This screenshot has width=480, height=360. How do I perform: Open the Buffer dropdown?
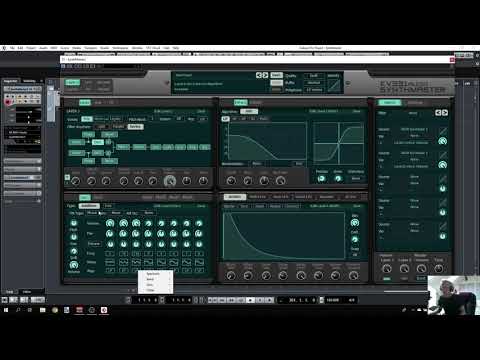tap(314, 83)
